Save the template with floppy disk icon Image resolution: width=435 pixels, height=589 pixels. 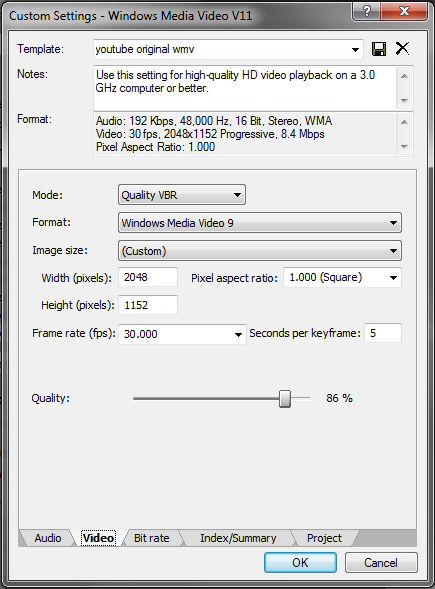pos(379,49)
